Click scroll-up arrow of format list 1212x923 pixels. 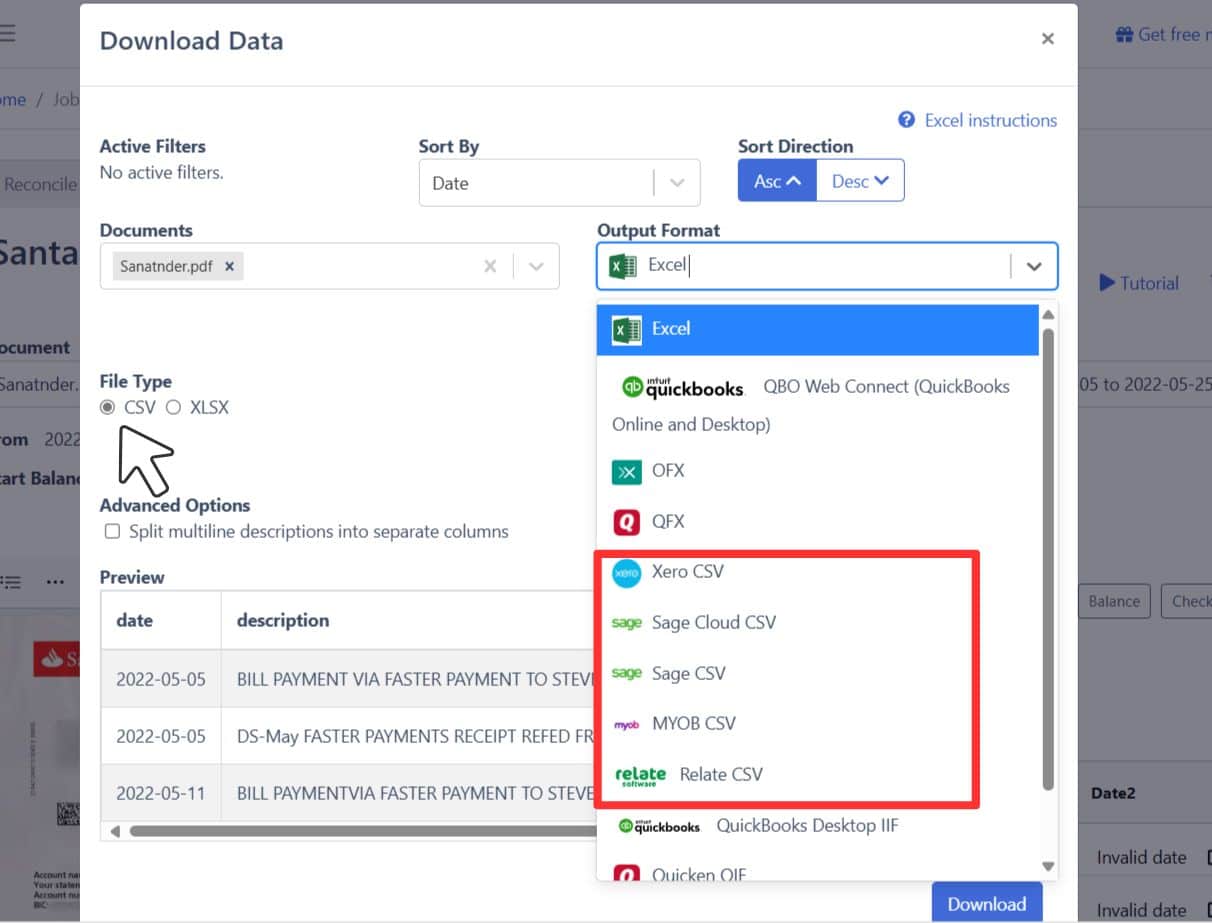click(1048, 315)
